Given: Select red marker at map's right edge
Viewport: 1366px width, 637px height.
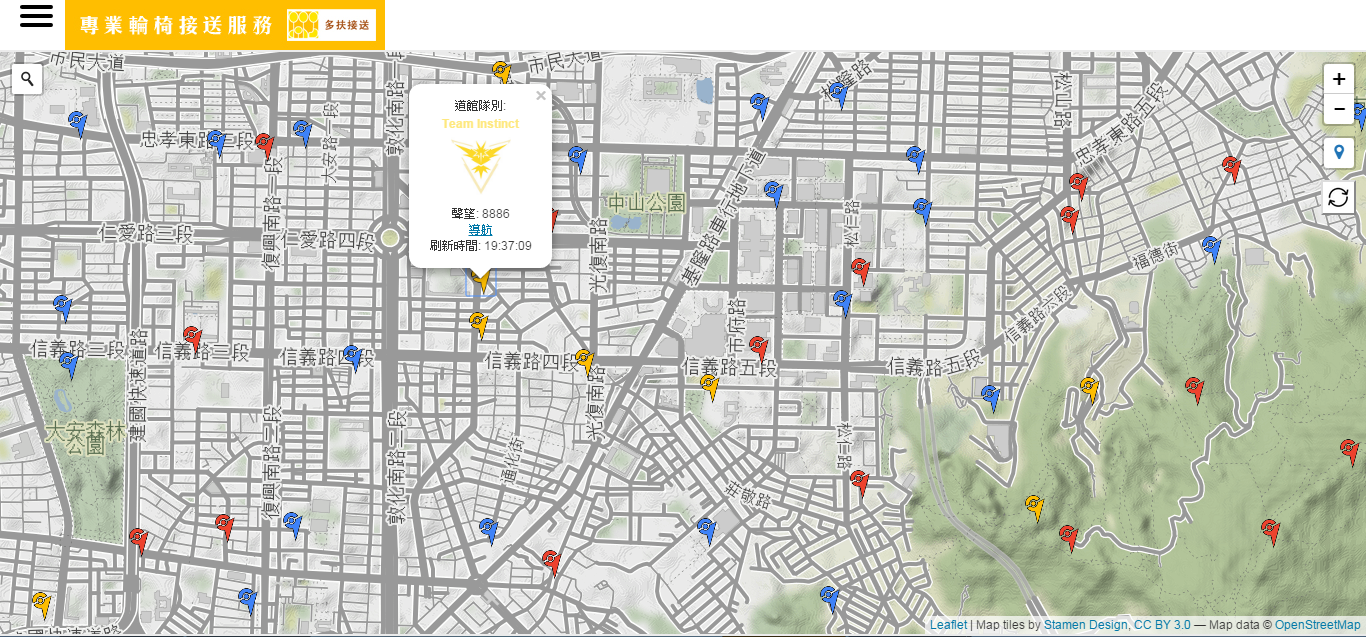Looking at the screenshot, I should [x=1349, y=451].
